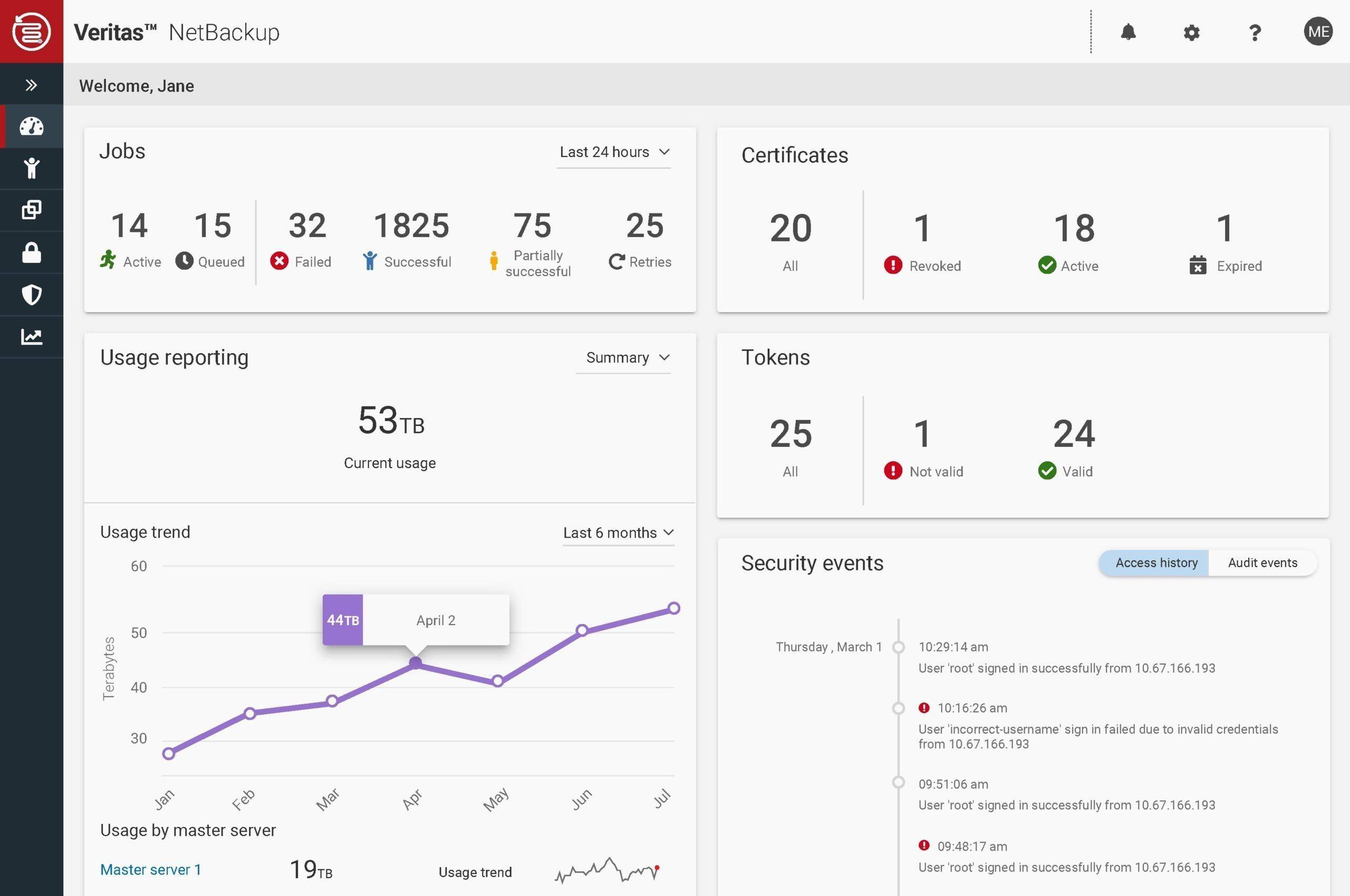The height and width of the screenshot is (896, 1350).
Task: Open the copy-stack icon in sidebar
Action: [32, 210]
